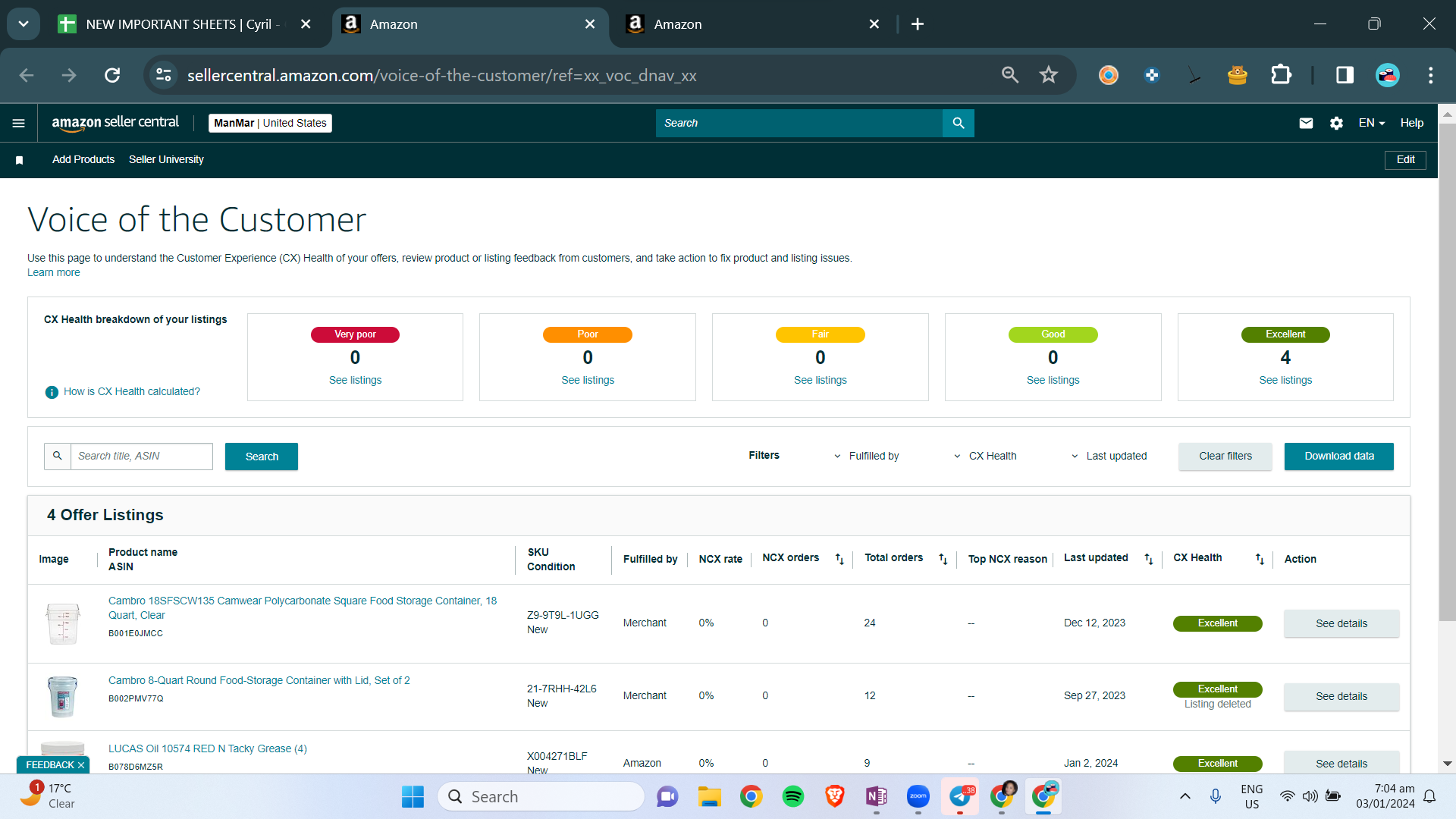View site information icon in the address bar

164,75
